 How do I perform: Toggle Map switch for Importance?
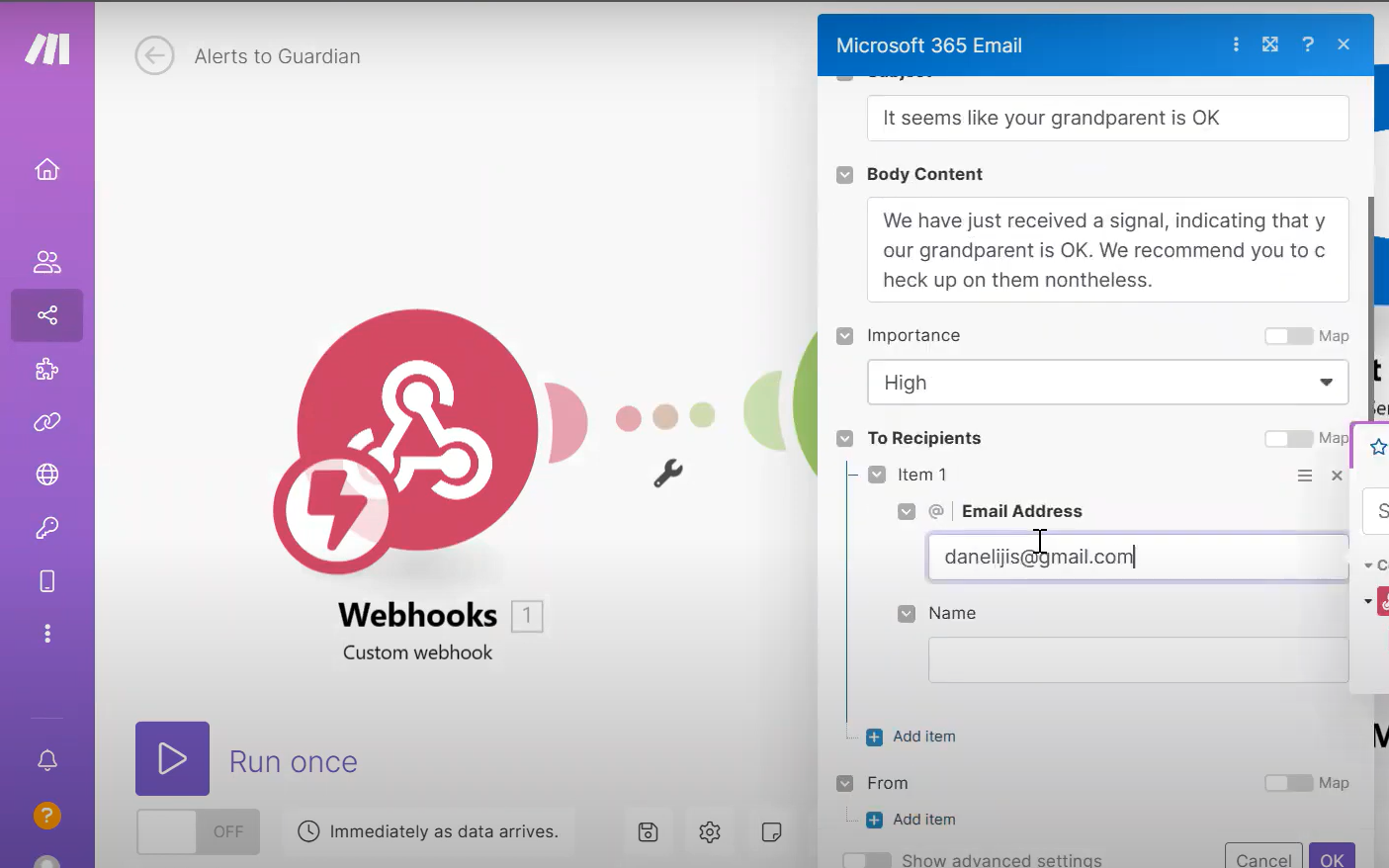(1289, 336)
